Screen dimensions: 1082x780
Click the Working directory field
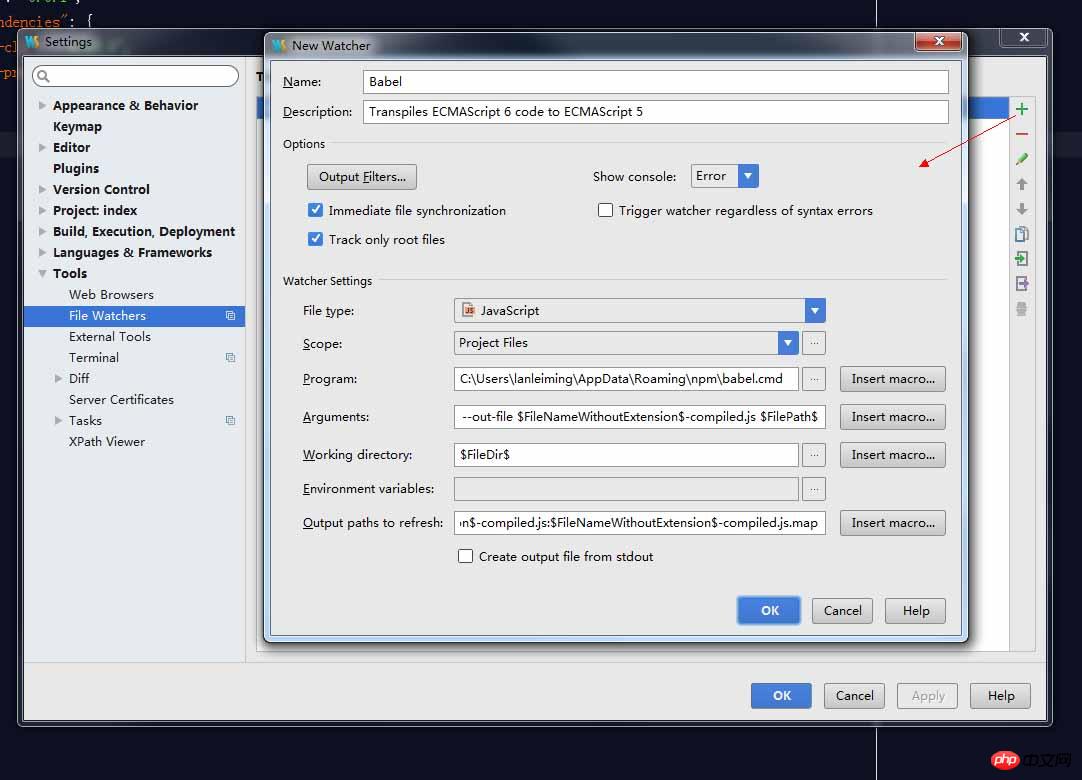click(626, 455)
